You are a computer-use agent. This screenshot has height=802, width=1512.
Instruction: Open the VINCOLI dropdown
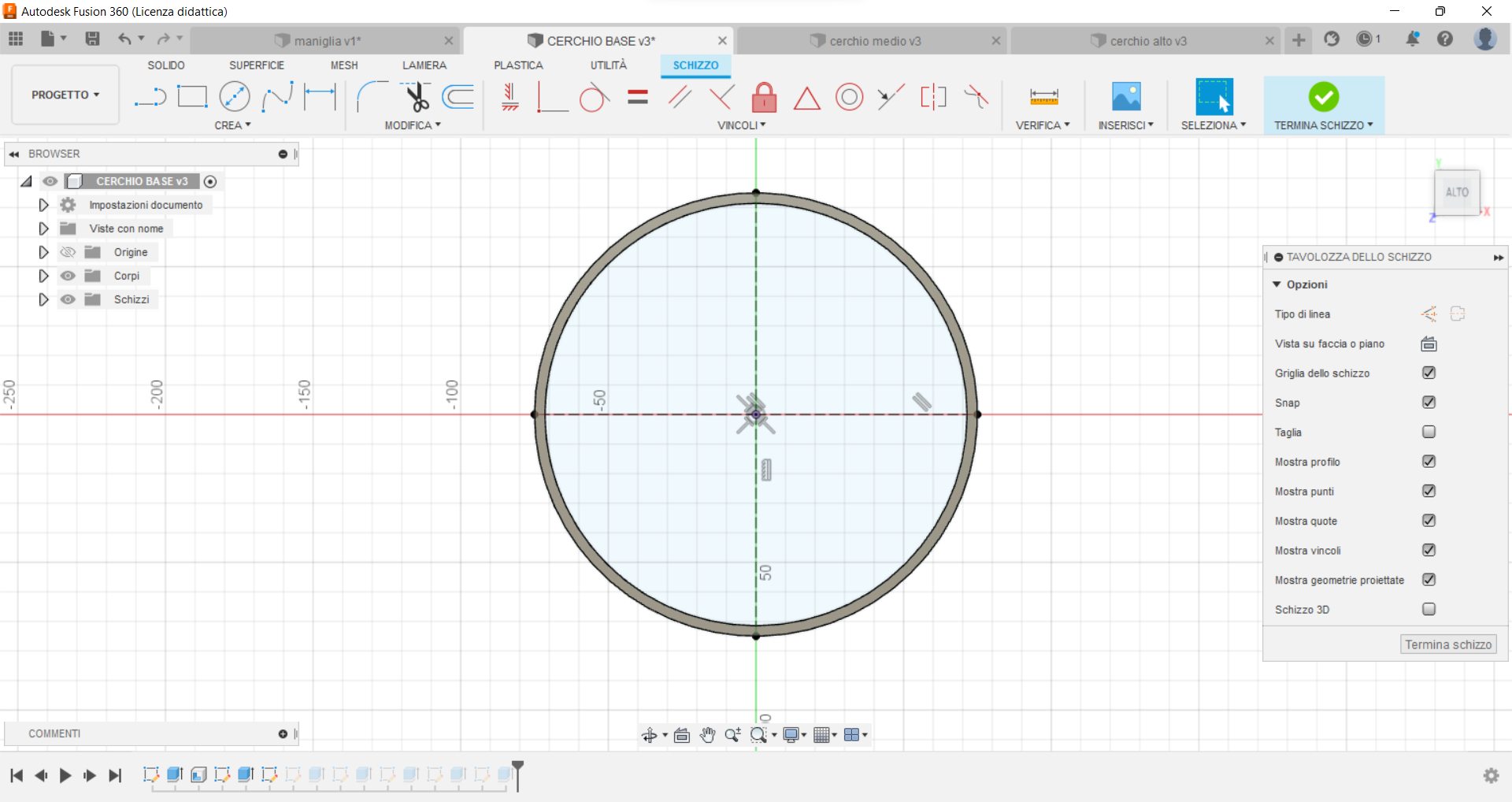(x=741, y=124)
